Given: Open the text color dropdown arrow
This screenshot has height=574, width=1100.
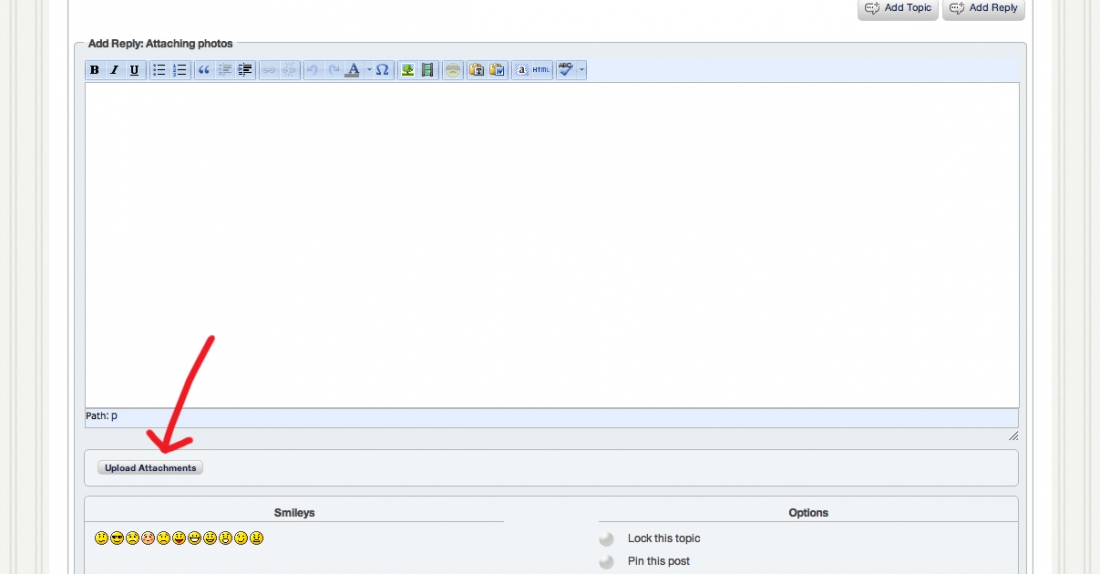Looking at the screenshot, I should (x=369, y=70).
